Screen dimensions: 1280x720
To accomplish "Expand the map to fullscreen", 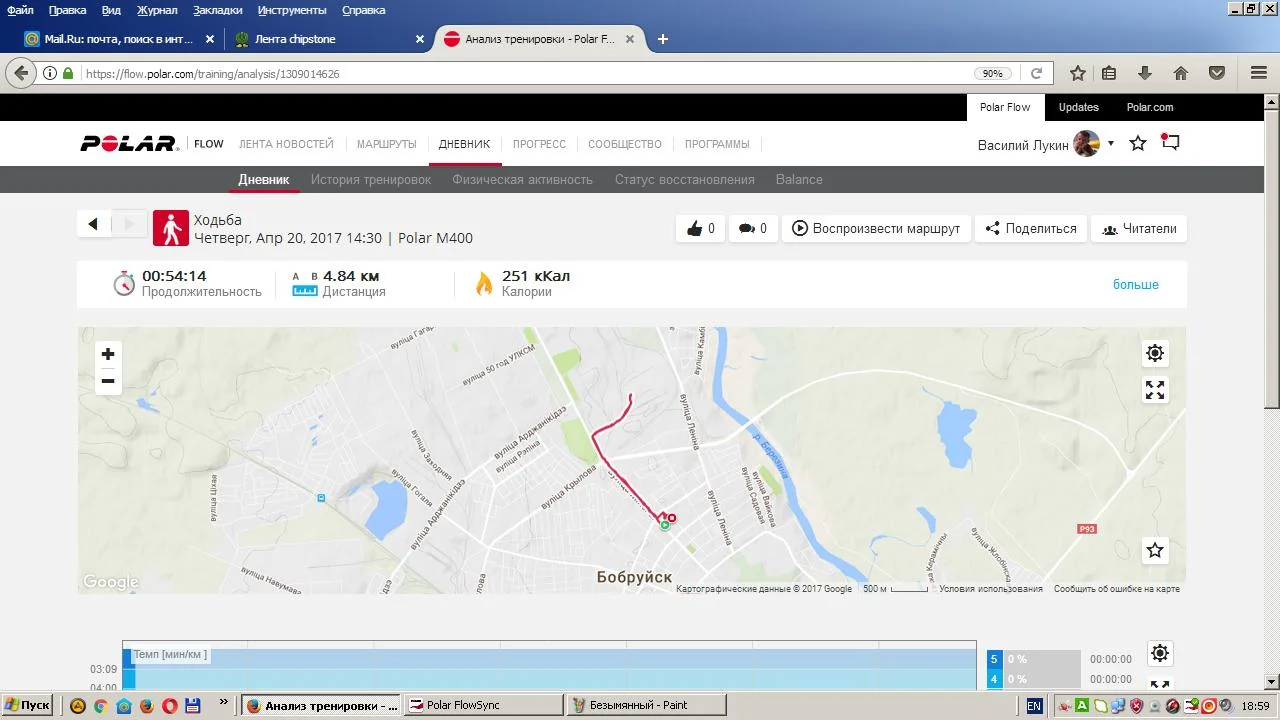I will point(1155,390).
